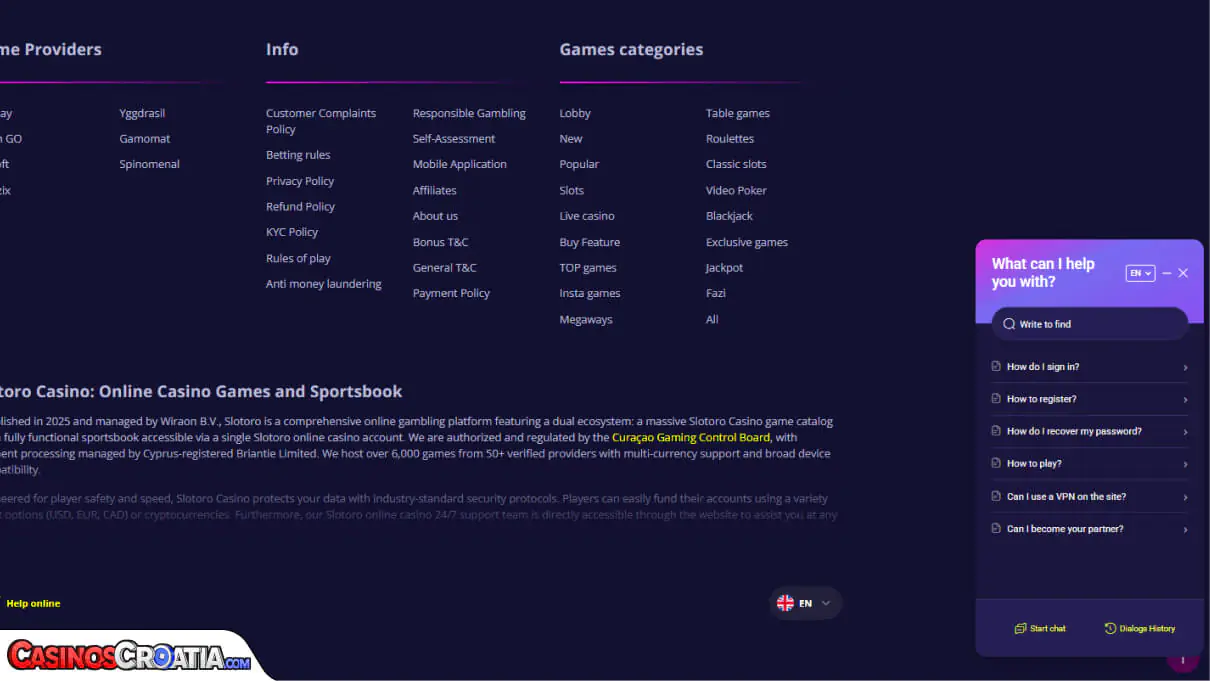Image resolution: width=1210 pixels, height=681 pixels.
Task: Select Yggdrasil game provider
Action: coord(142,113)
